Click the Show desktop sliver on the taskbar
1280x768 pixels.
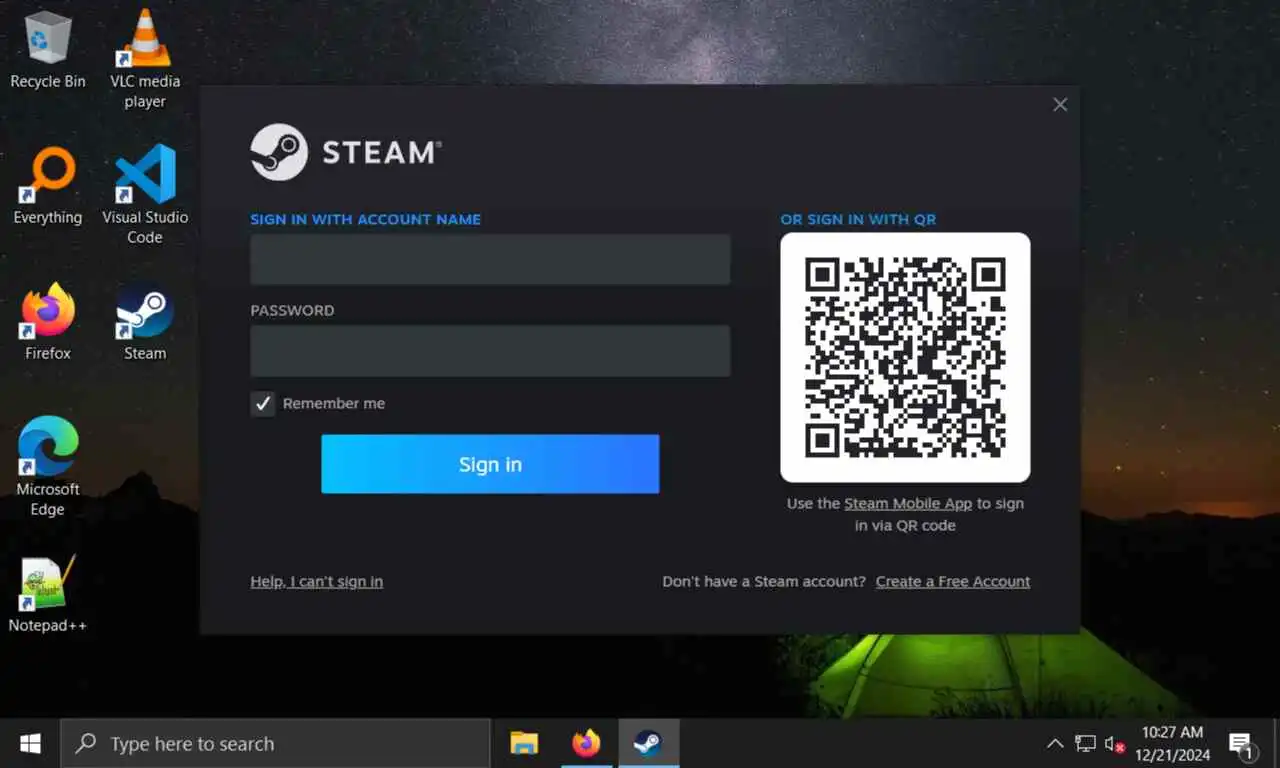[x=1276, y=744]
